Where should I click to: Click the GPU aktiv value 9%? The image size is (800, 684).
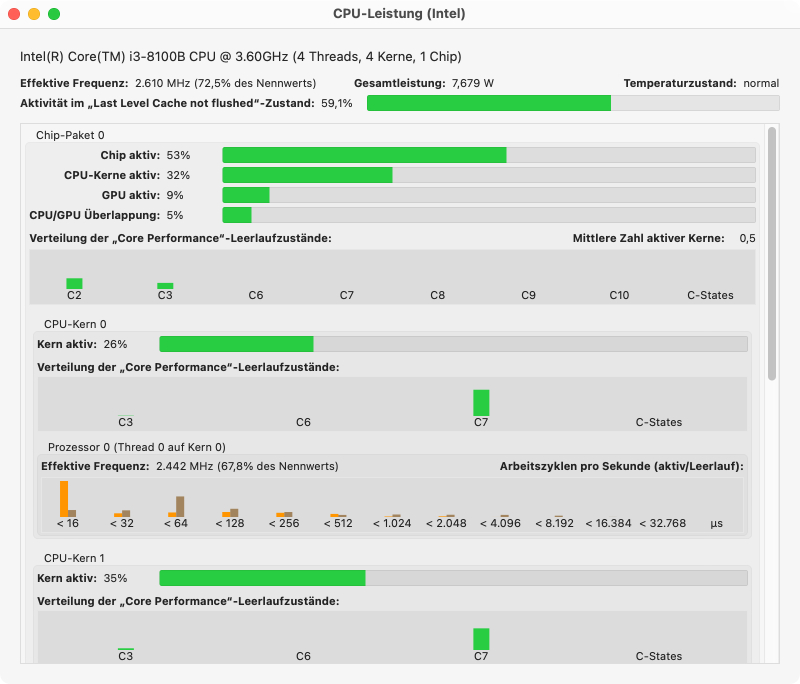click(175, 195)
